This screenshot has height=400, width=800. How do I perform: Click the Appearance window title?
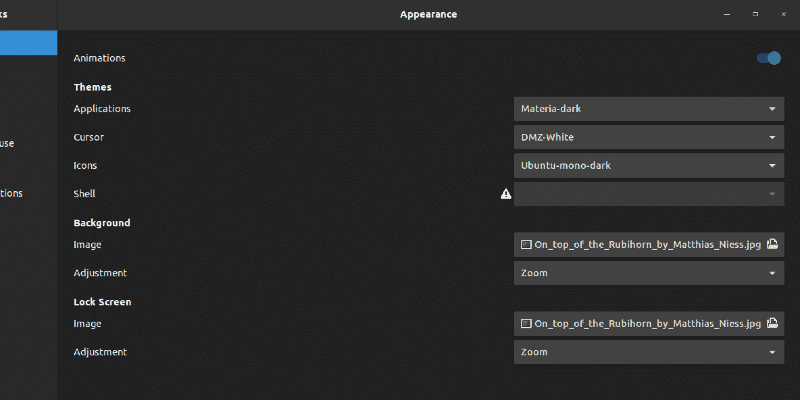click(x=429, y=14)
